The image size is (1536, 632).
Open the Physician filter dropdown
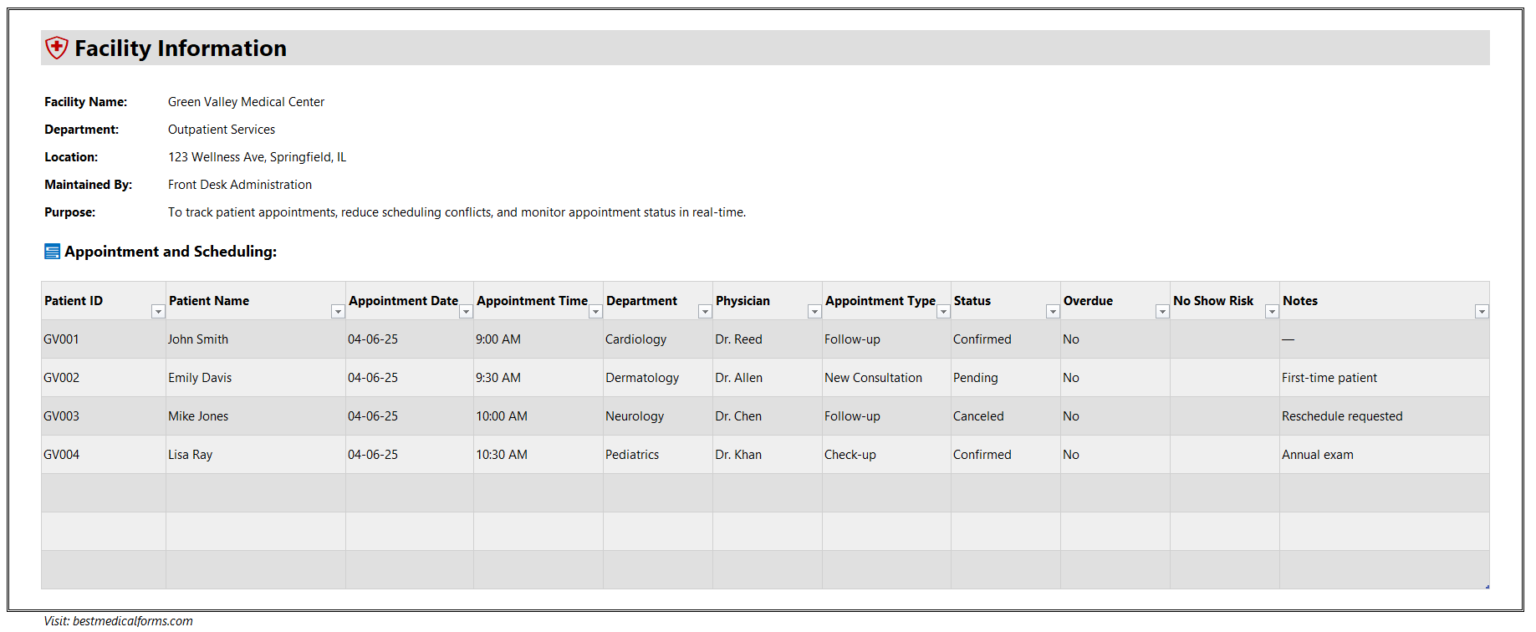815,312
